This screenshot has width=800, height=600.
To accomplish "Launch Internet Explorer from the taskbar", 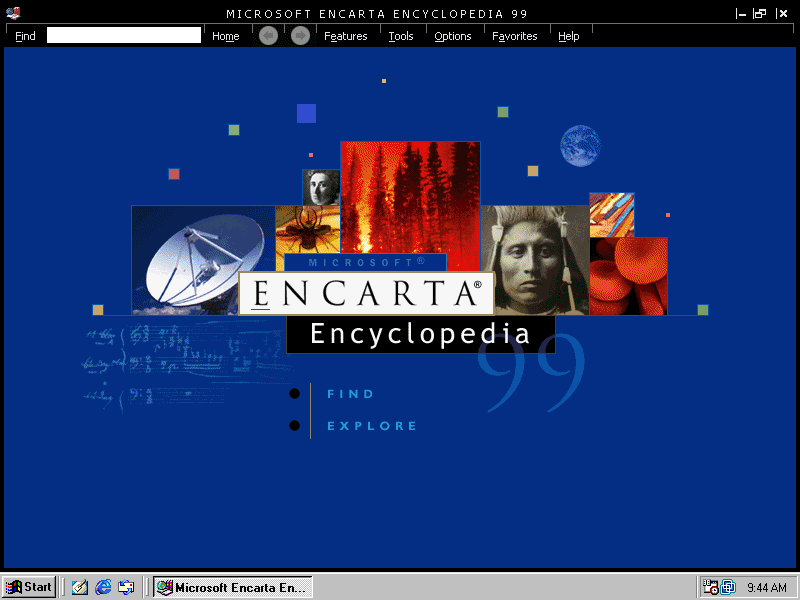I will (x=103, y=587).
